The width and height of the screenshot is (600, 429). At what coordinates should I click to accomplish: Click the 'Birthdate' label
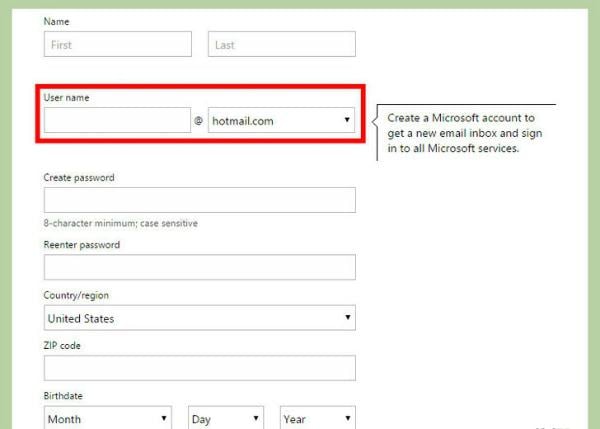click(x=63, y=396)
